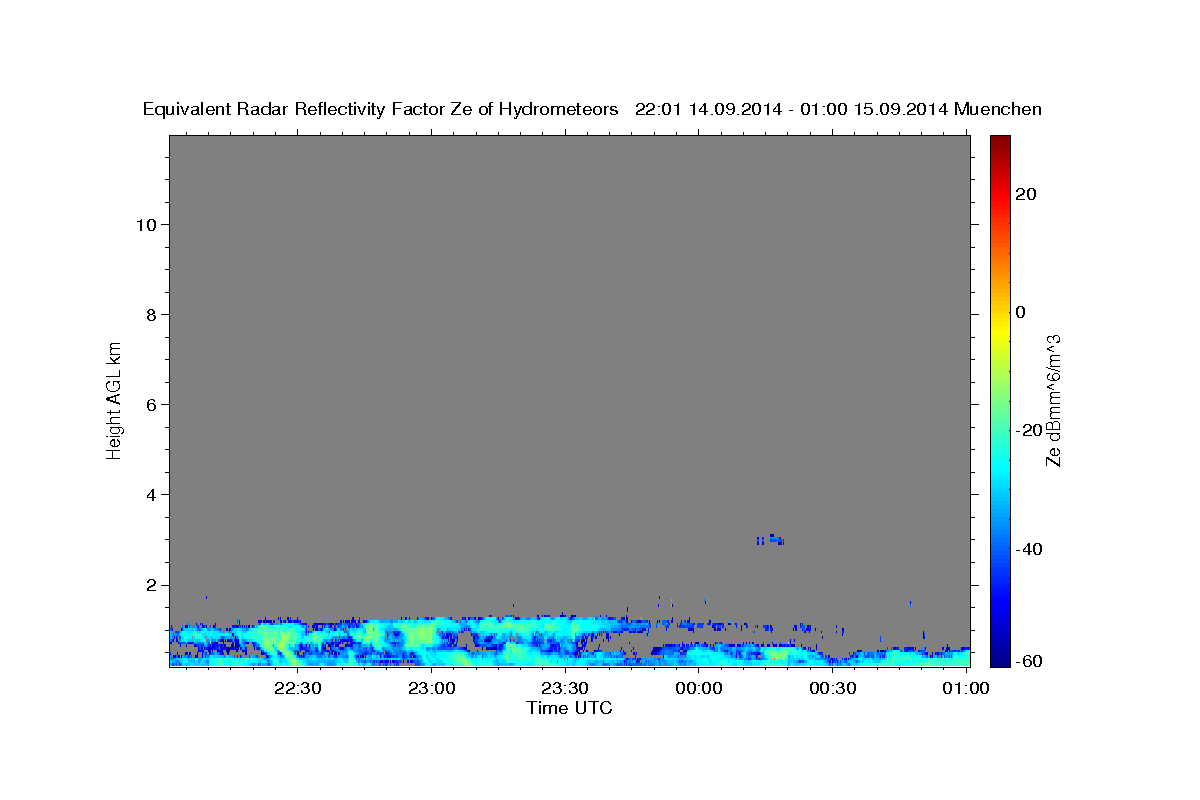Viewport: 1200px width, 800px height.
Task: Click the height label 6
Action: coord(150,404)
